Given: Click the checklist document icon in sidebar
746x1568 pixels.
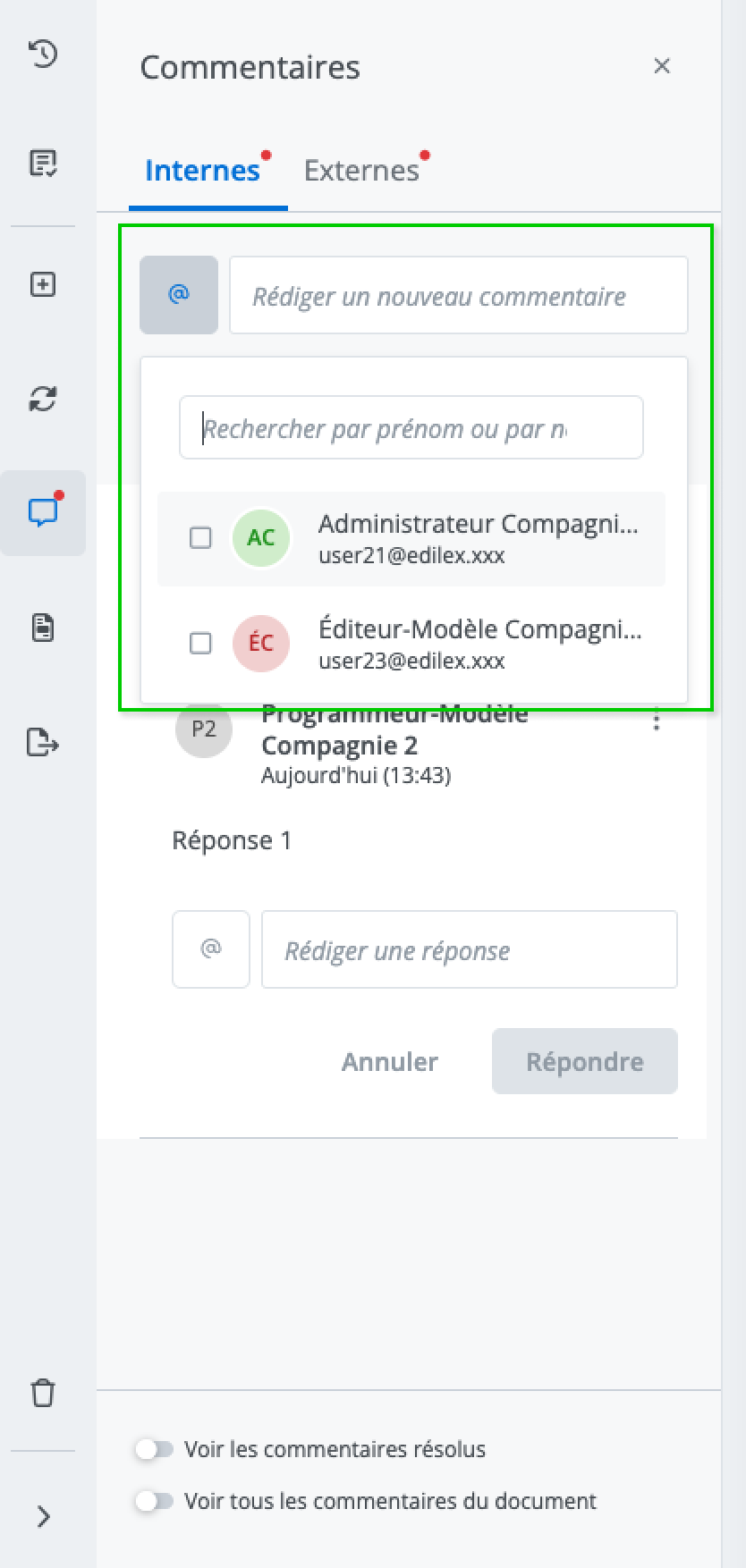Looking at the screenshot, I should click(x=43, y=163).
